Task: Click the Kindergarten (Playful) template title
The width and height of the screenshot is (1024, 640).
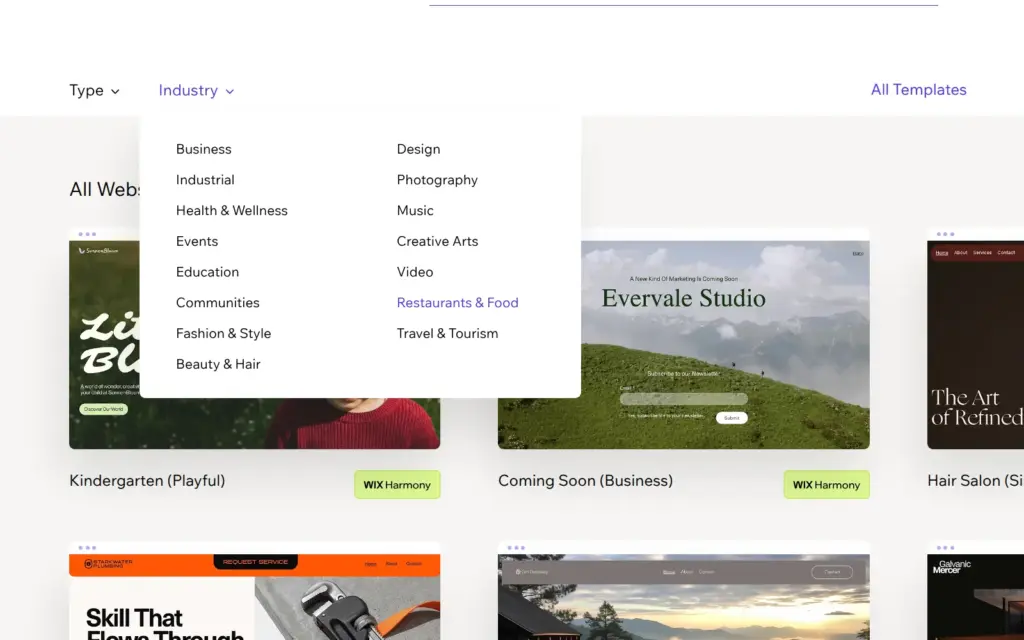Action: (x=147, y=481)
